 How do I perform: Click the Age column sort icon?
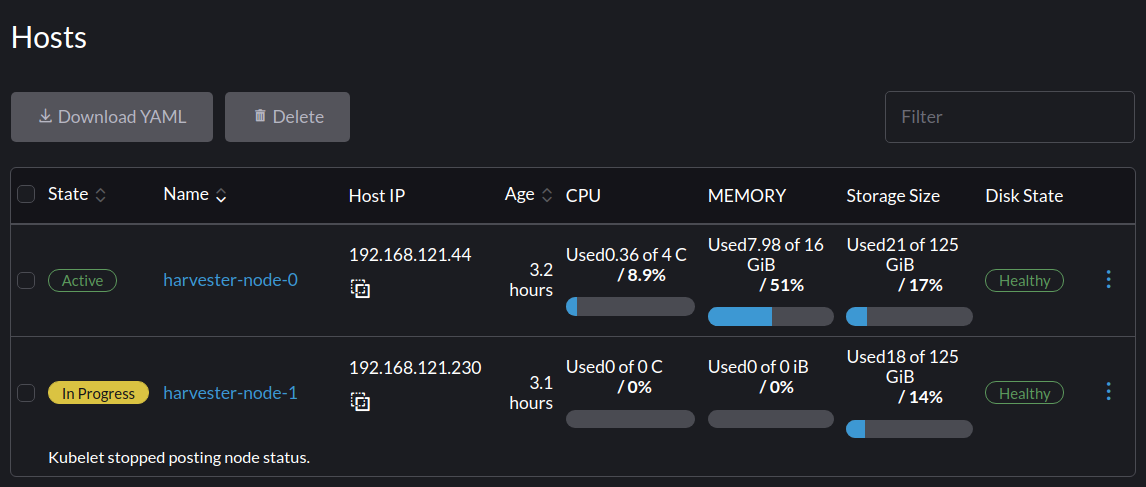click(547, 196)
